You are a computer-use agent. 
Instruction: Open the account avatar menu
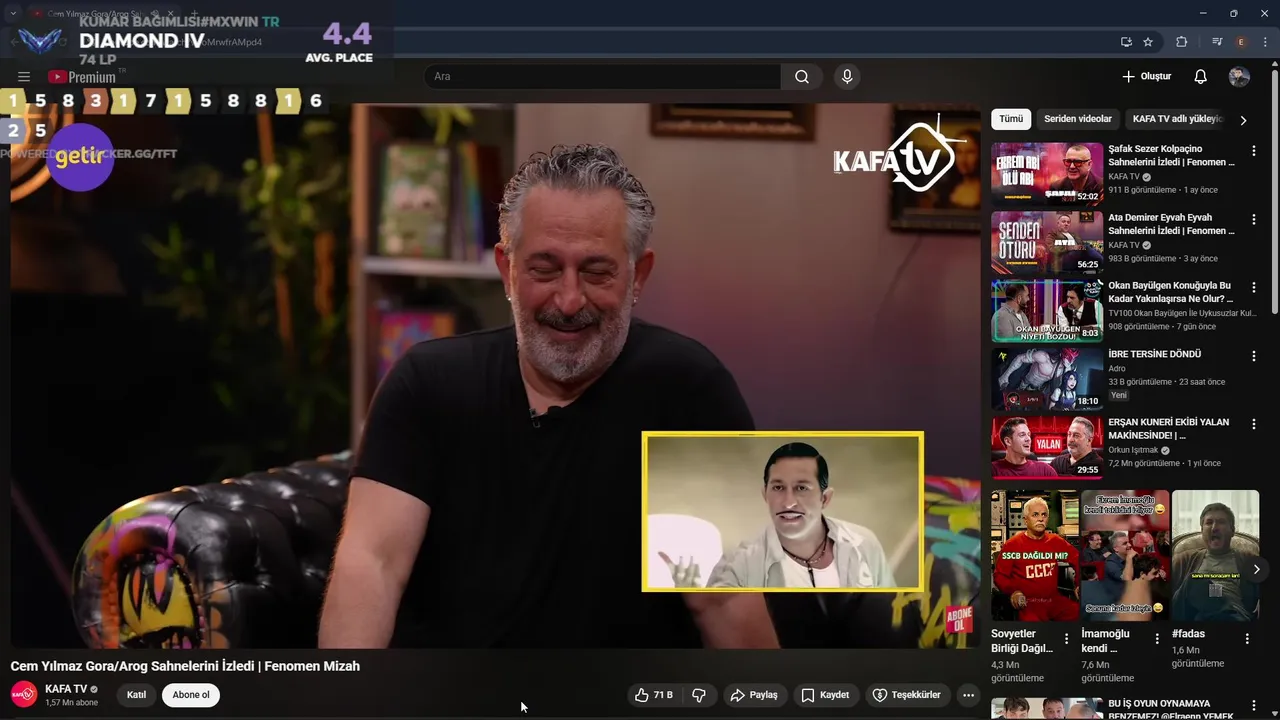point(1239,77)
